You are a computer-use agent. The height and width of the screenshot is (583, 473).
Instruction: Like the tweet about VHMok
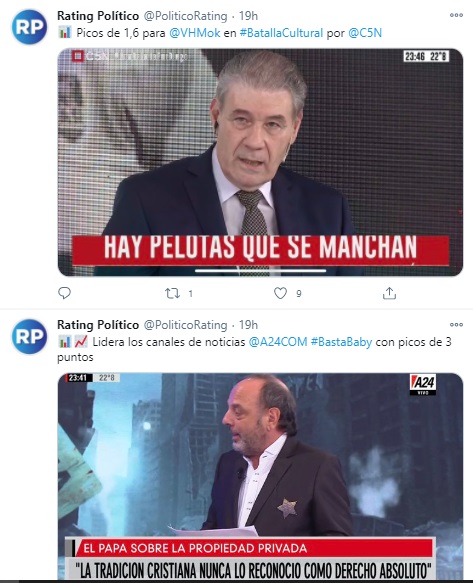point(280,293)
